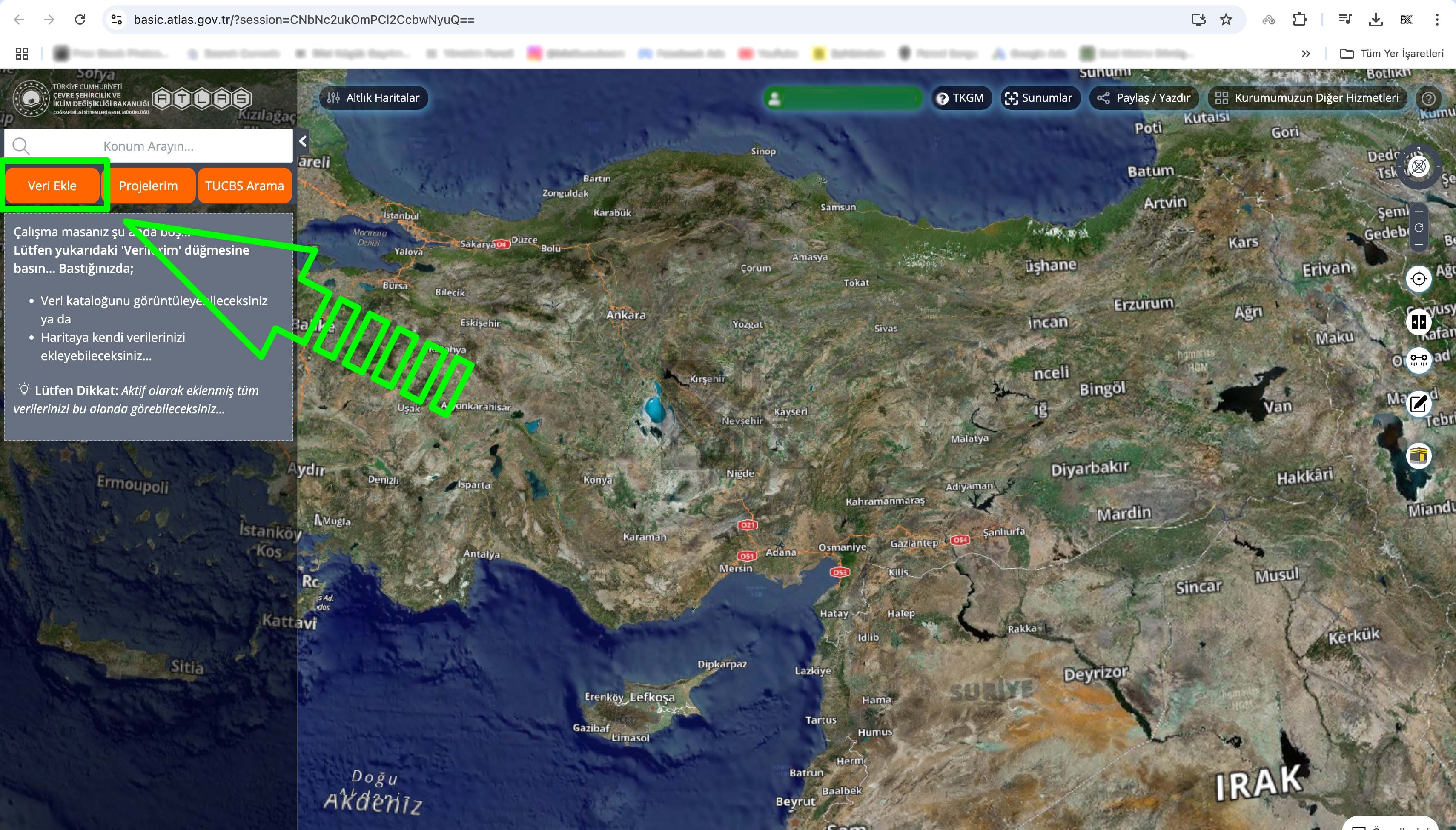The width and height of the screenshot is (1456, 830).
Task: Click the İstanbul label on map
Action: point(401,216)
